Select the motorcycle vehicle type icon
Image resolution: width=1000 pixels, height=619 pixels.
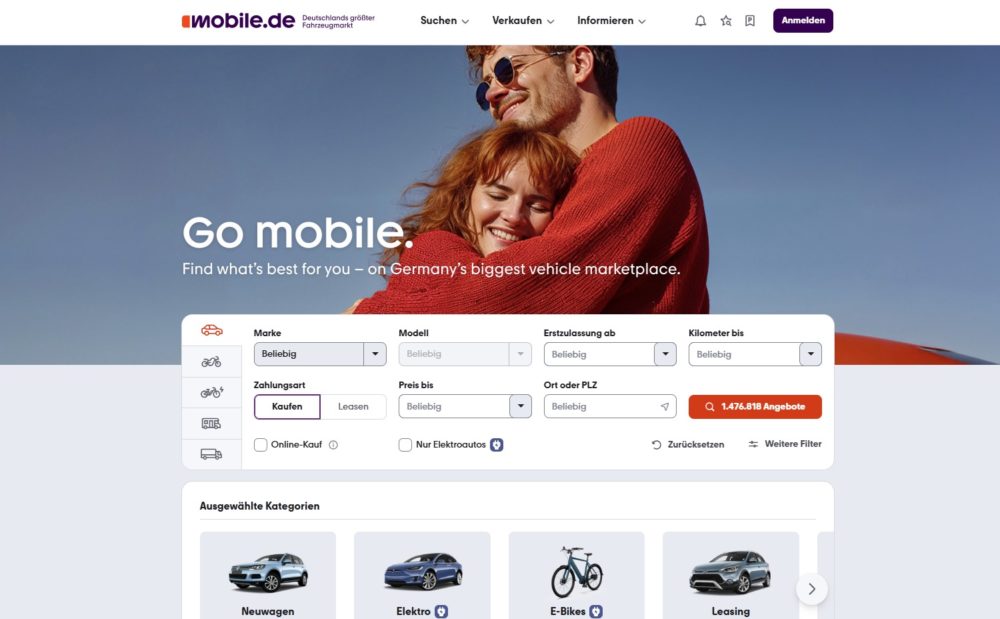tap(212, 361)
